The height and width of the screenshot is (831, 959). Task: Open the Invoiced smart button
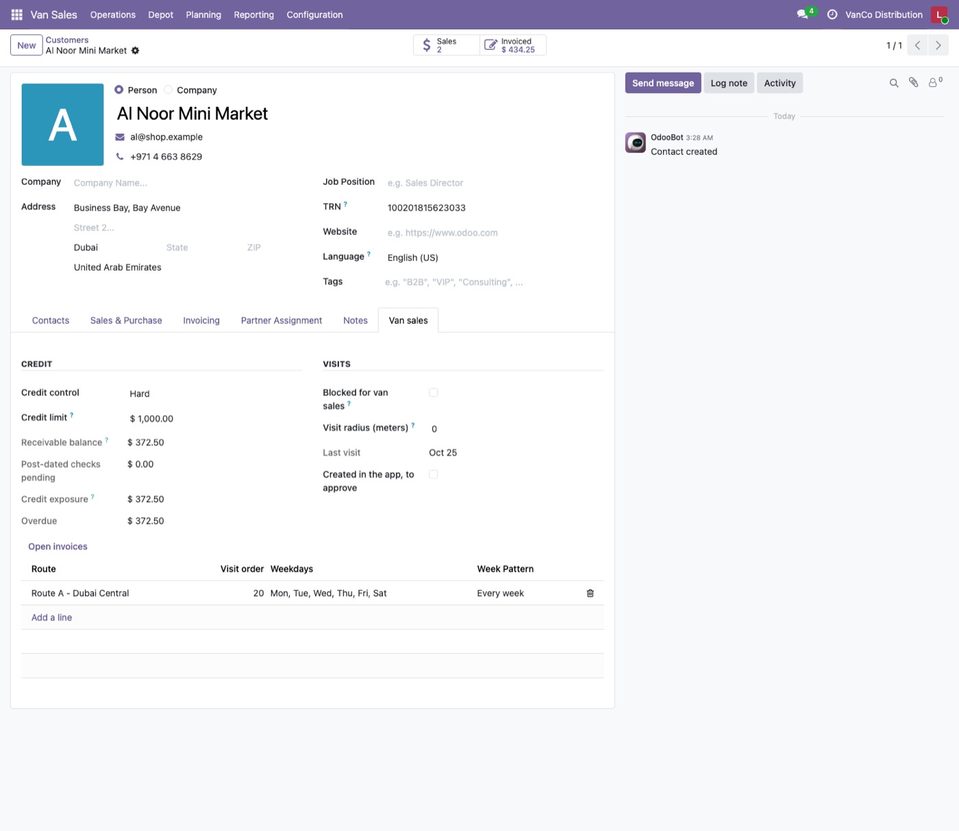[513, 45]
